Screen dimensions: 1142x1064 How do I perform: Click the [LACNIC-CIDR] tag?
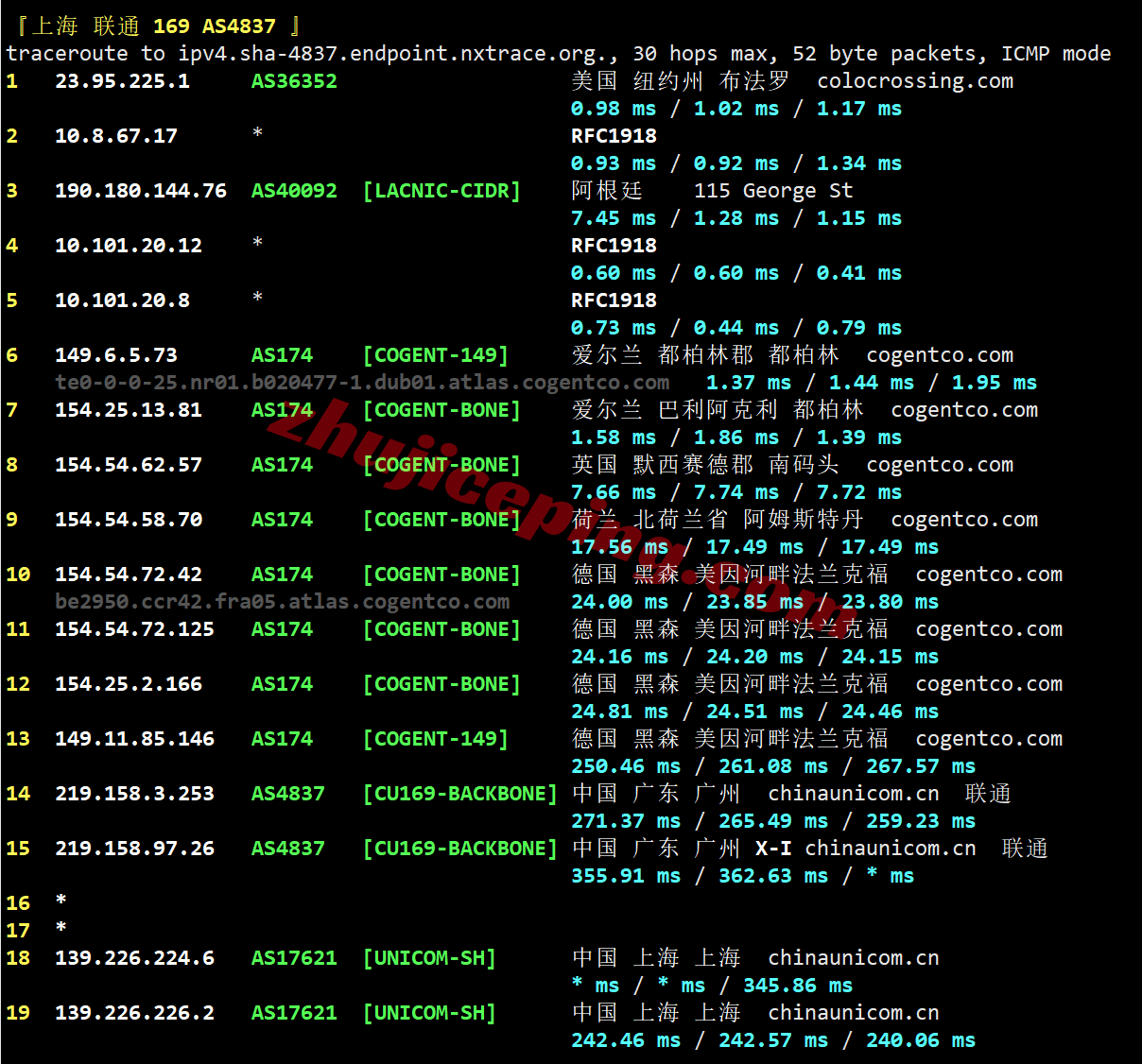(x=441, y=191)
